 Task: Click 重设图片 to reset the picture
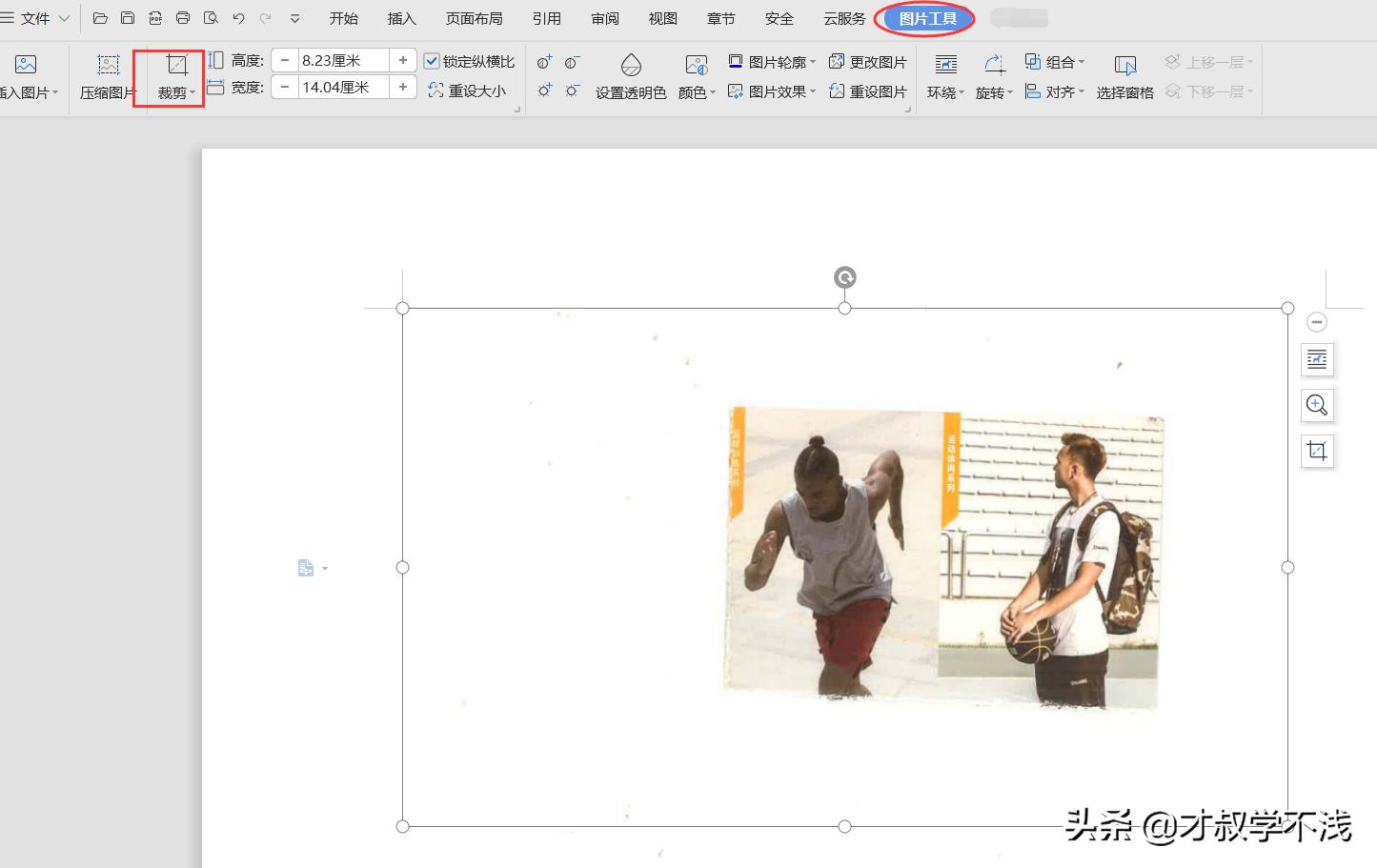coord(868,91)
